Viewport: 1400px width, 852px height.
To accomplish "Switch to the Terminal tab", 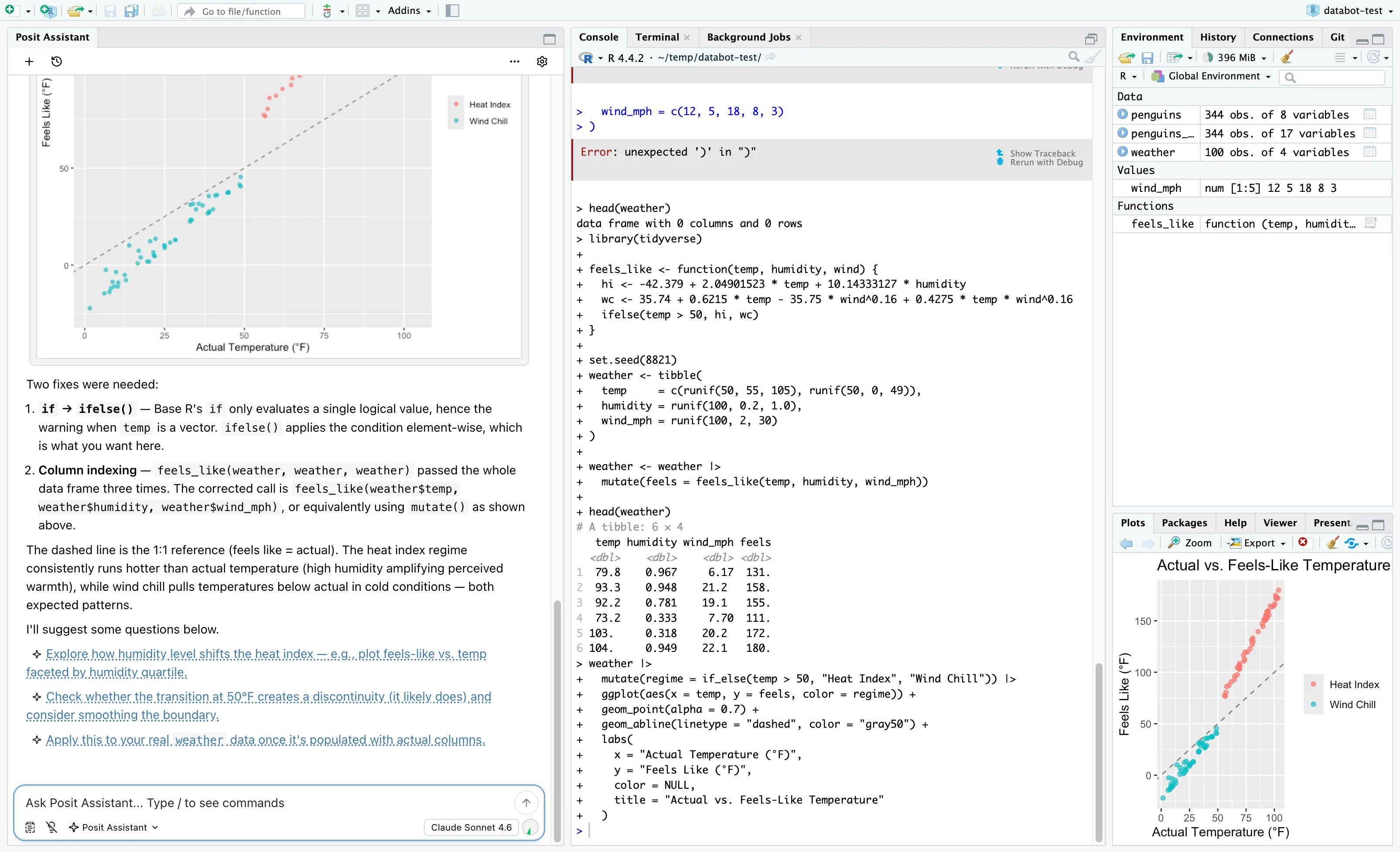I will pos(657,37).
